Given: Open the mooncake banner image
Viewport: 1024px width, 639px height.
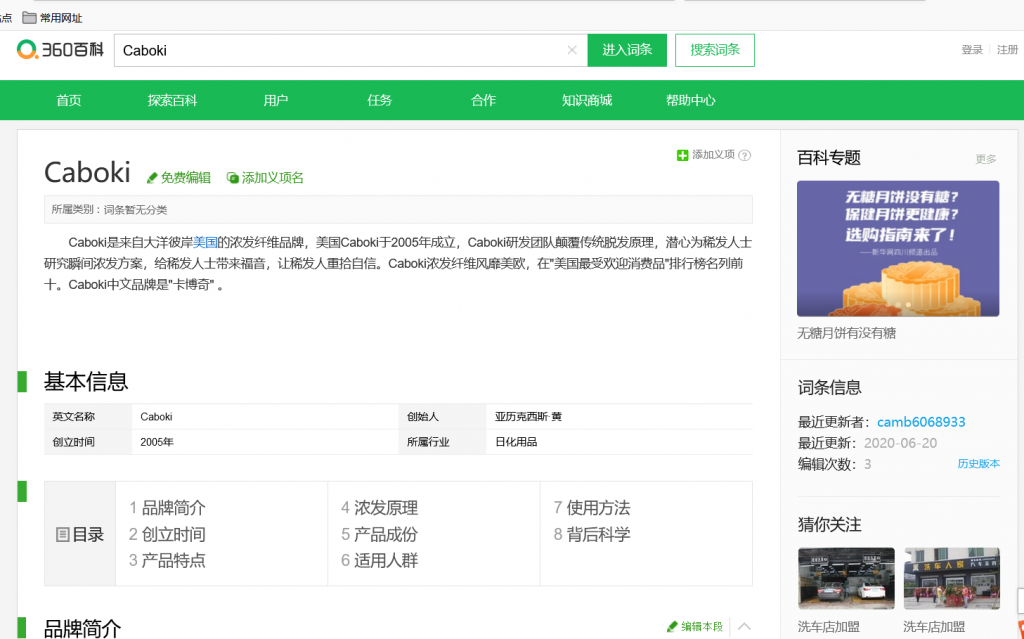Looking at the screenshot, I should pos(898,249).
